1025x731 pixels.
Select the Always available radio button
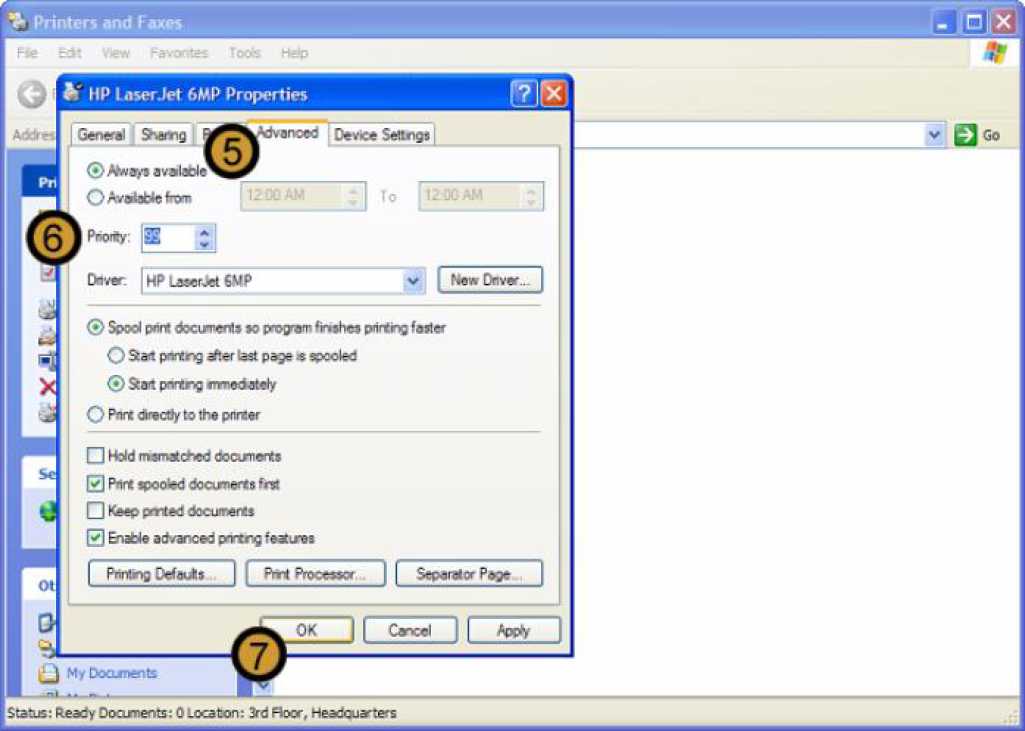click(x=95, y=171)
